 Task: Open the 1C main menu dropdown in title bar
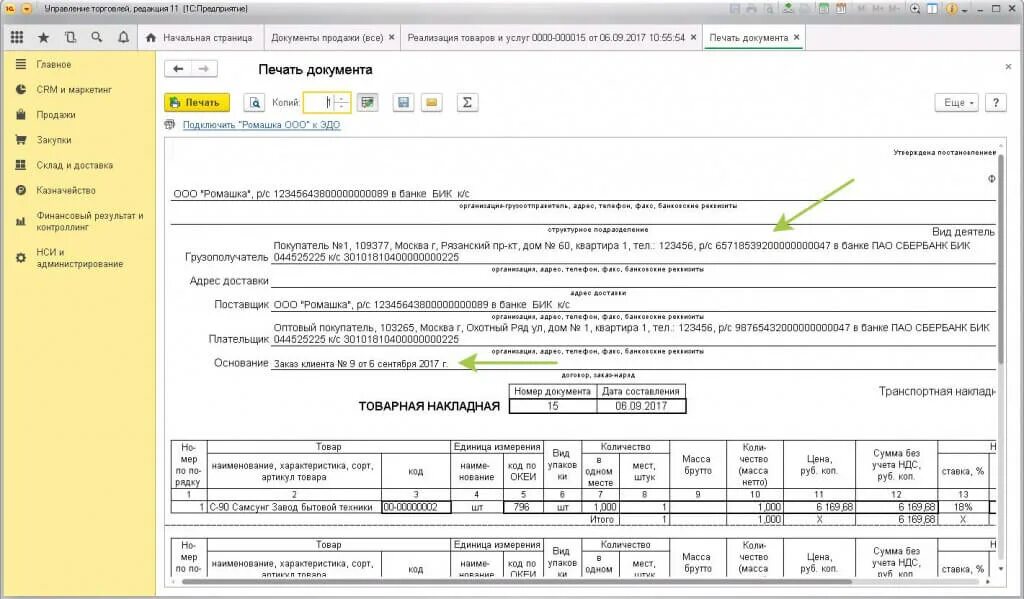tap(27, 9)
